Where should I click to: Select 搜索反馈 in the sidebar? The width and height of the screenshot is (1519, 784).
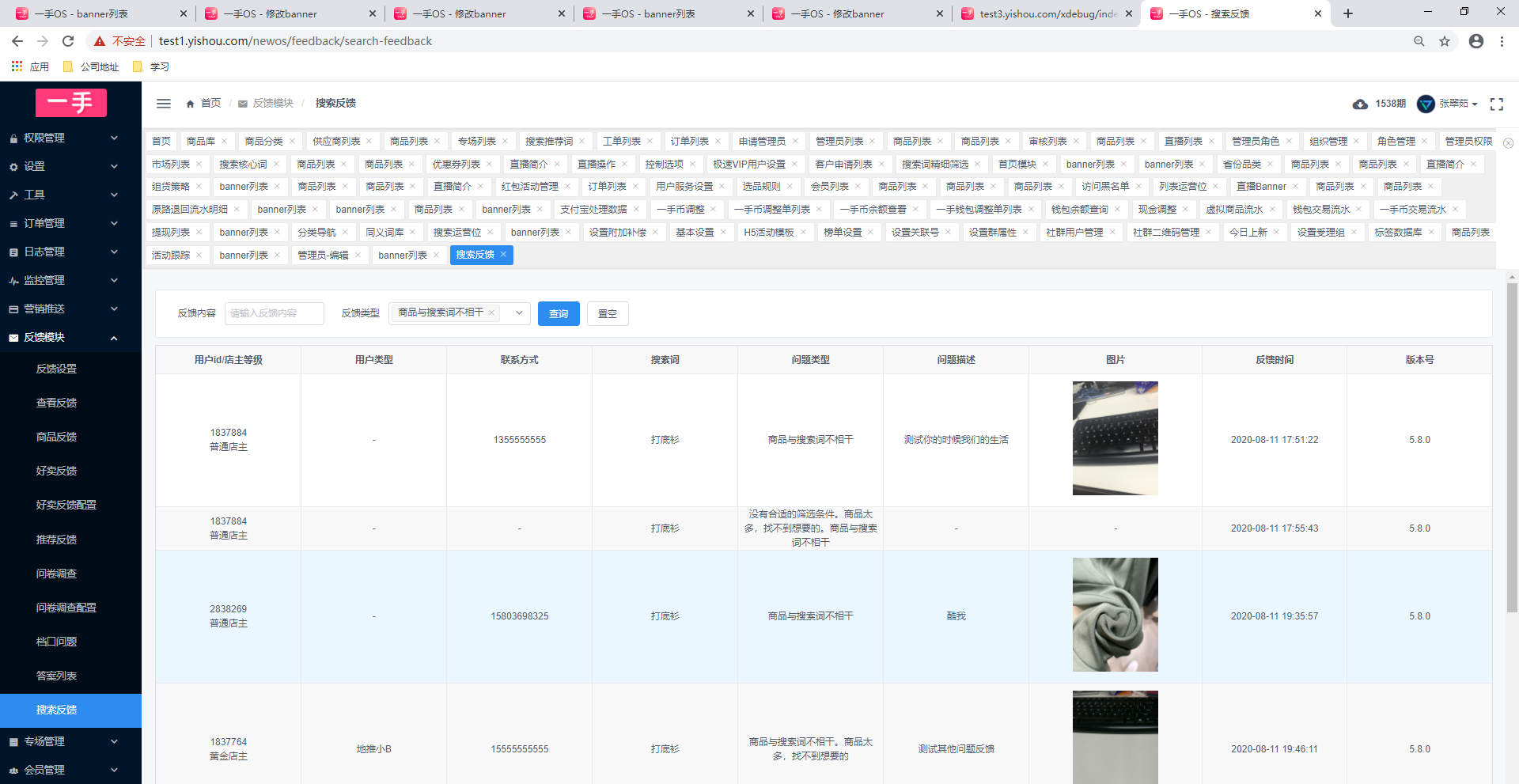click(71, 710)
